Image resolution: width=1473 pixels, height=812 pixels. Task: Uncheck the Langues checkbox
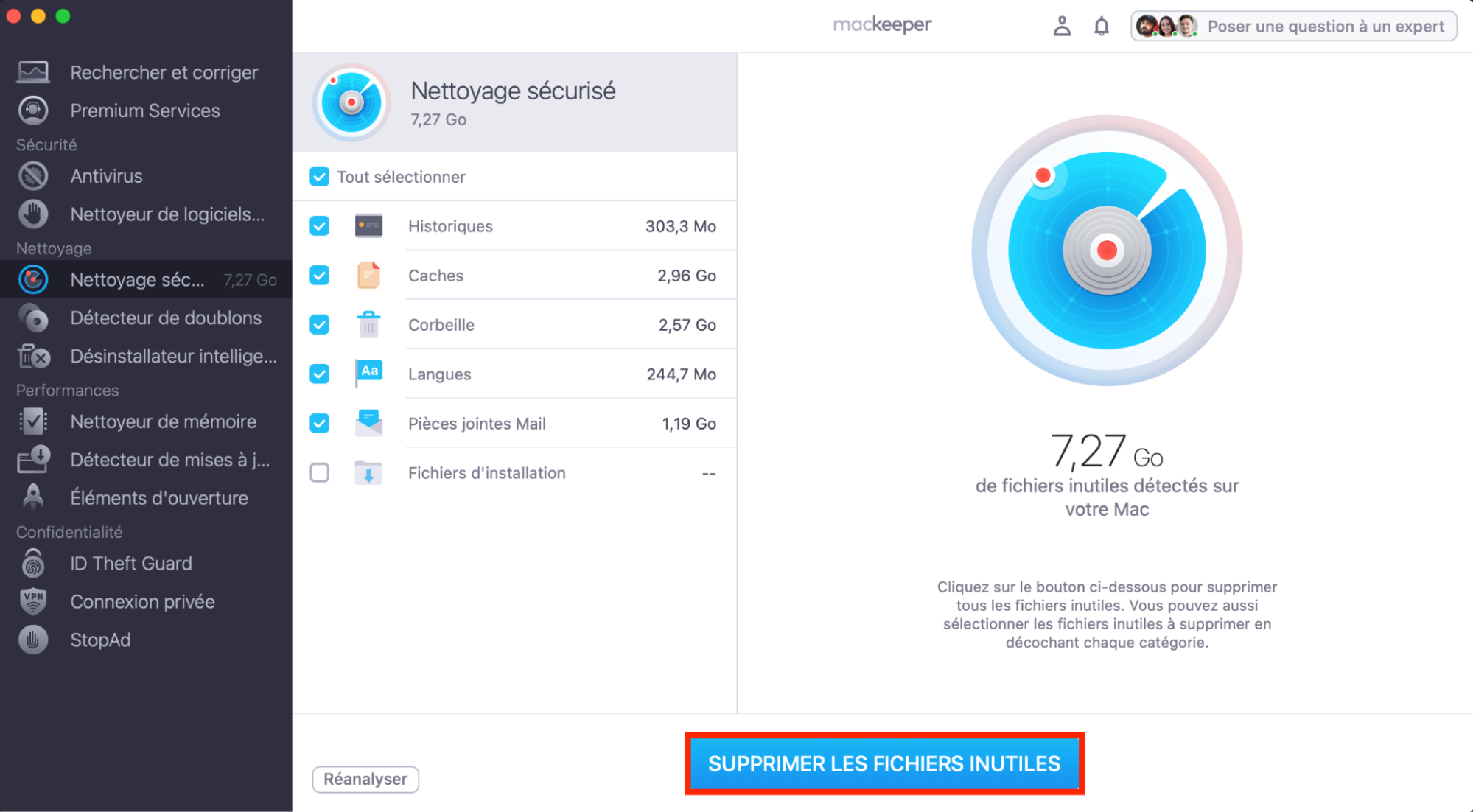[x=319, y=374]
